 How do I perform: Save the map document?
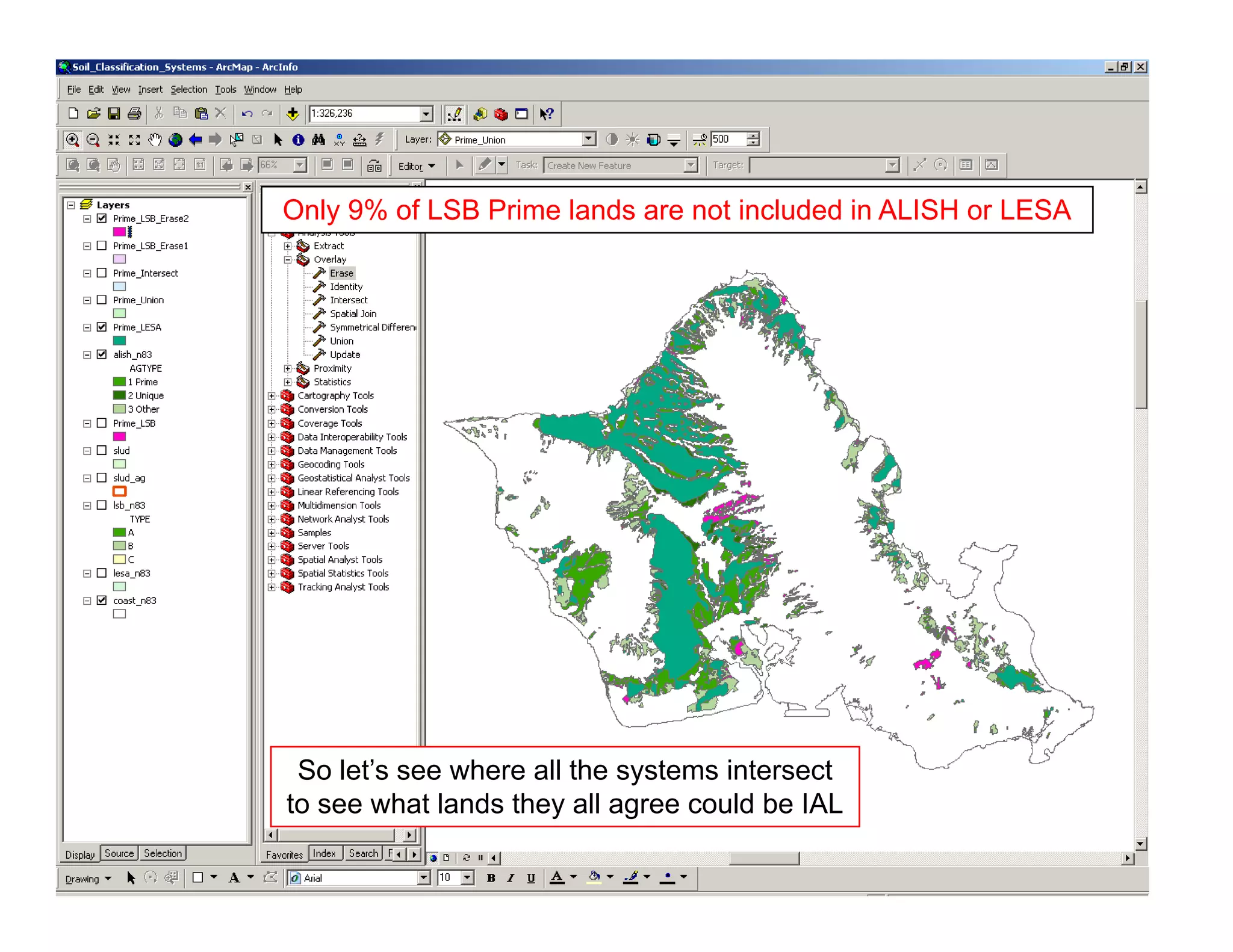(x=114, y=113)
